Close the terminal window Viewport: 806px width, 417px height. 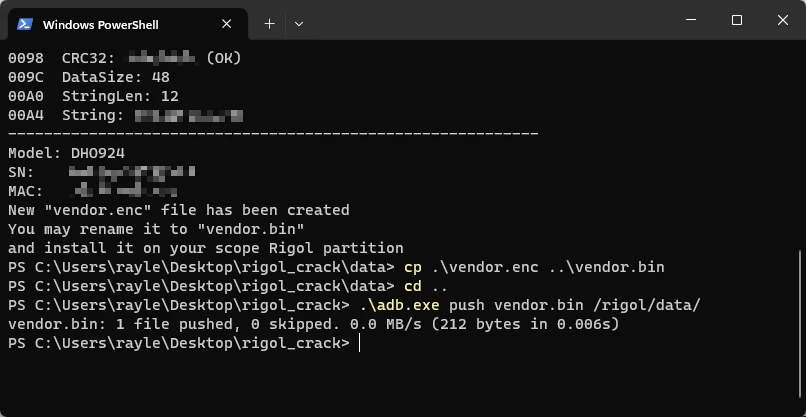pos(782,20)
